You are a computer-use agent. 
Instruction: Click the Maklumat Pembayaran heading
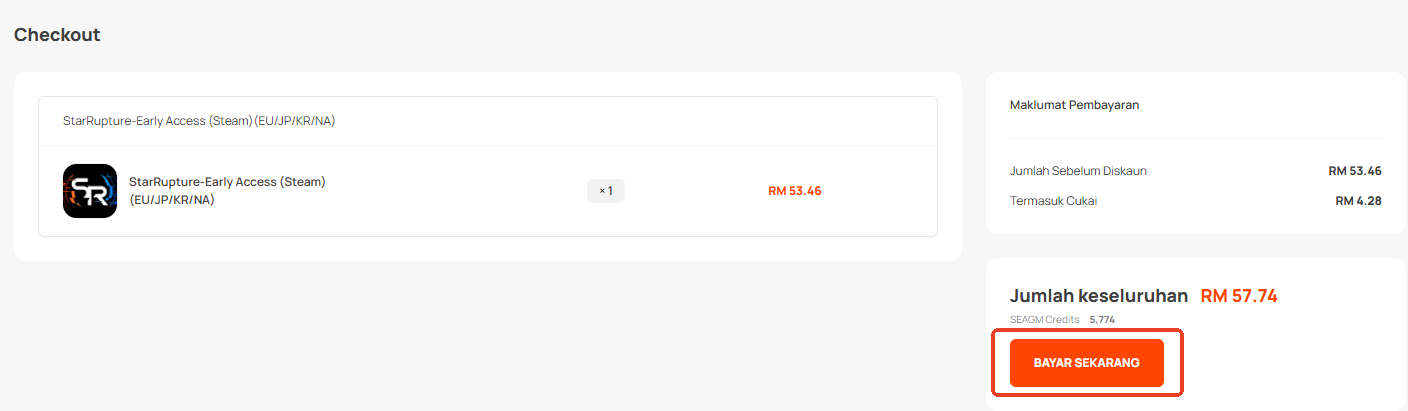[1074, 105]
